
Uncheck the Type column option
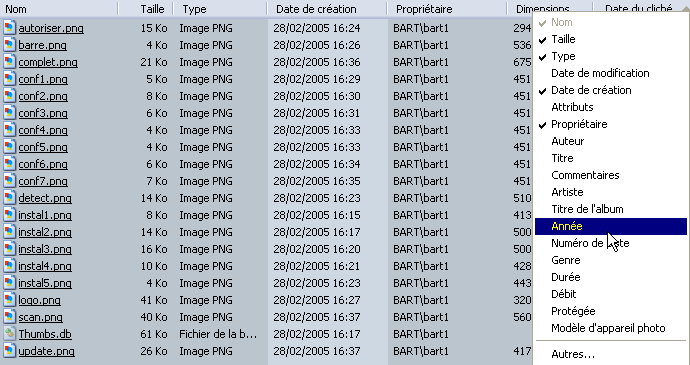tap(611, 56)
